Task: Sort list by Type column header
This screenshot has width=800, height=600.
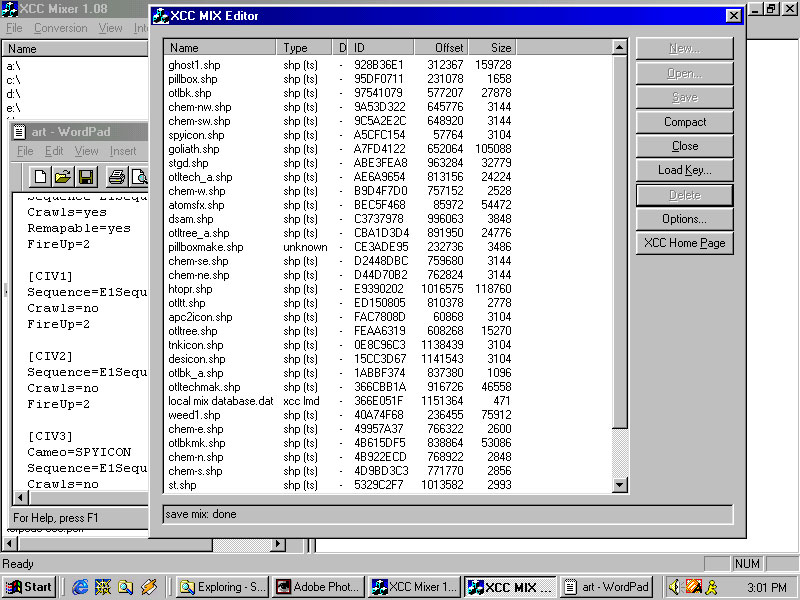Action: tap(304, 48)
